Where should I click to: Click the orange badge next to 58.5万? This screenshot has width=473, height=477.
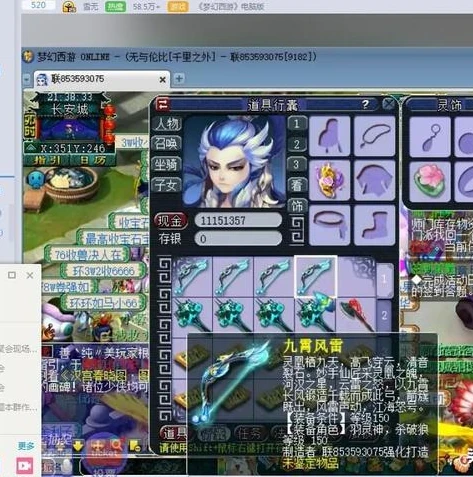coord(178,7)
